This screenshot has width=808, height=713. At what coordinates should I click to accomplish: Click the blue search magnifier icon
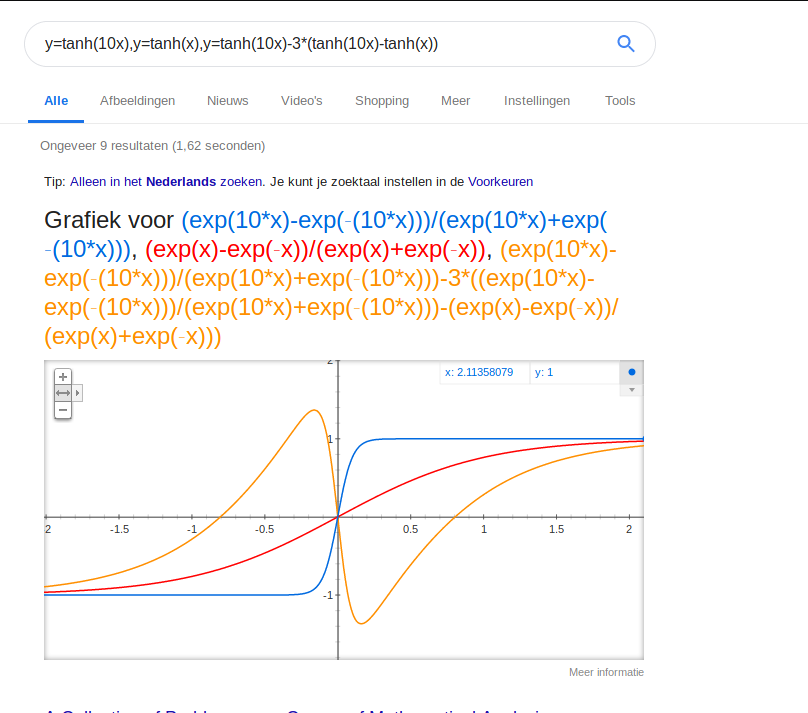[626, 43]
